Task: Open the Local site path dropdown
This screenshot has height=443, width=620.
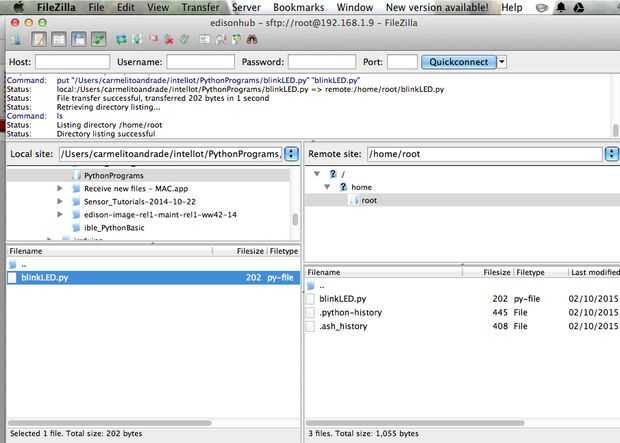Action: (x=291, y=154)
